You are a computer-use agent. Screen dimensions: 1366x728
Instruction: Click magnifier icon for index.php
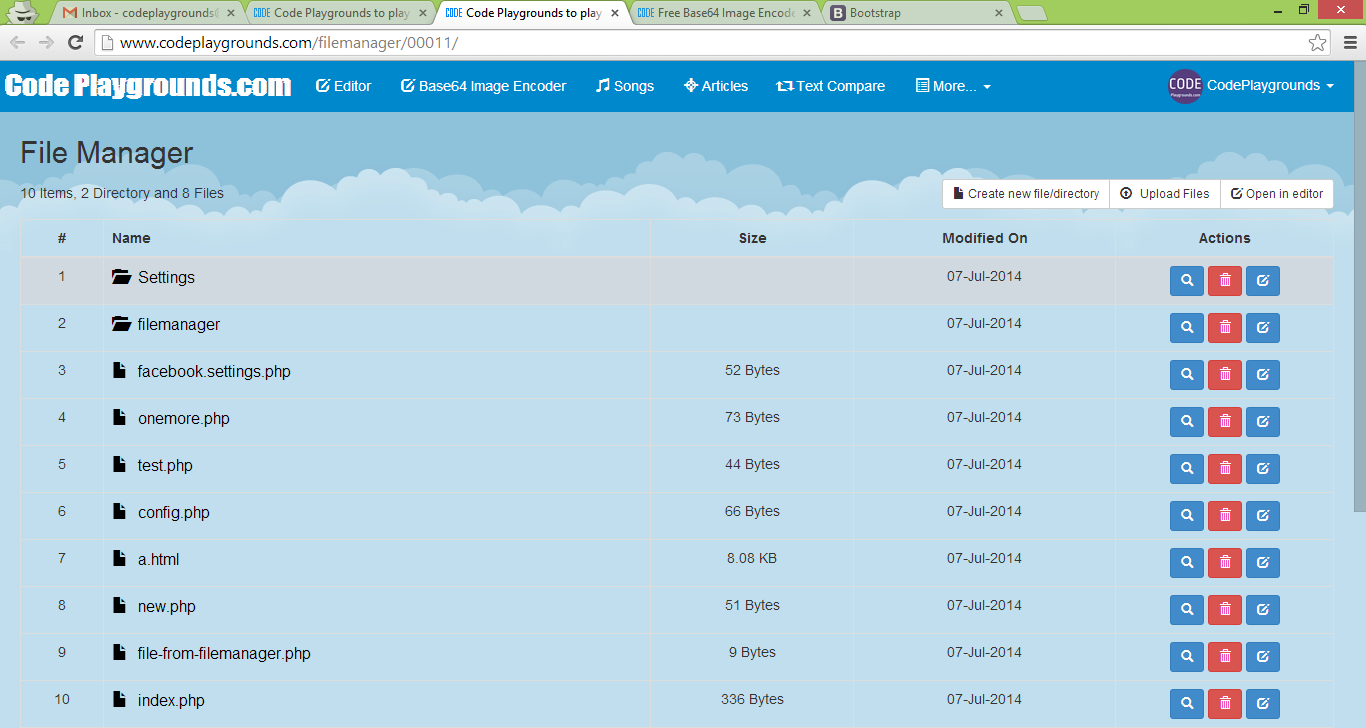click(x=1186, y=703)
